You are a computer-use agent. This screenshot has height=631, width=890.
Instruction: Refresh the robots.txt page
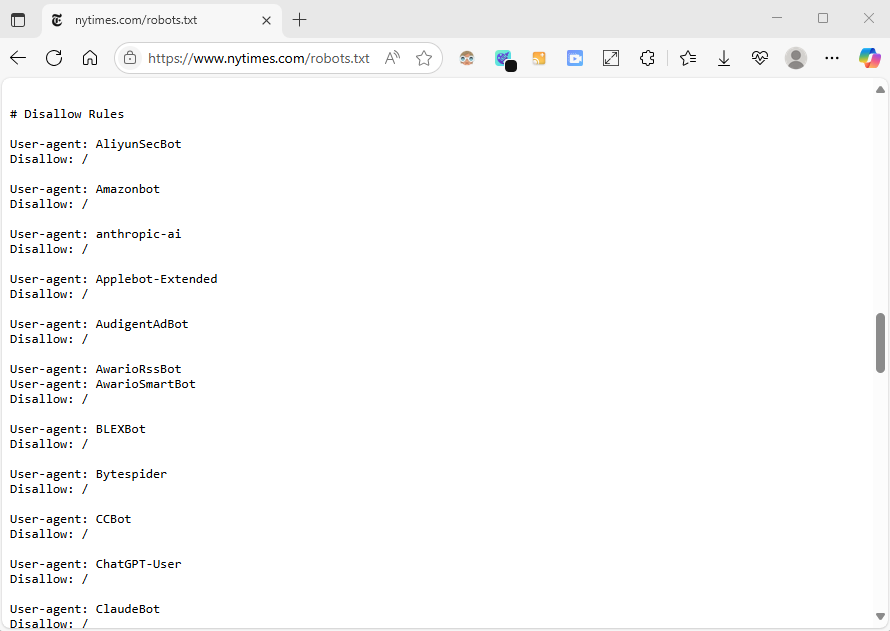click(54, 58)
